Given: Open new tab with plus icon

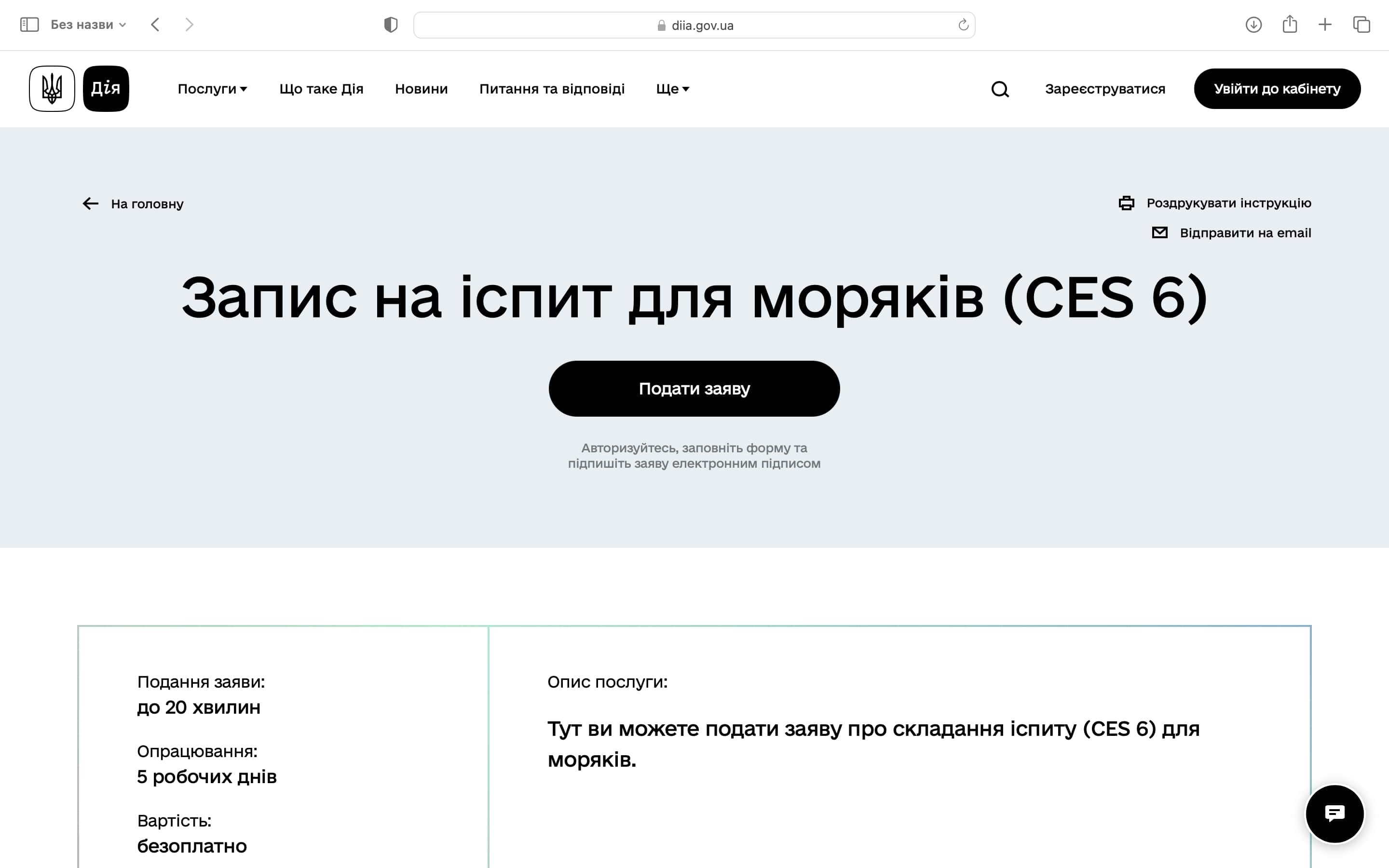Looking at the screenshot, I should click(1325, 25).
